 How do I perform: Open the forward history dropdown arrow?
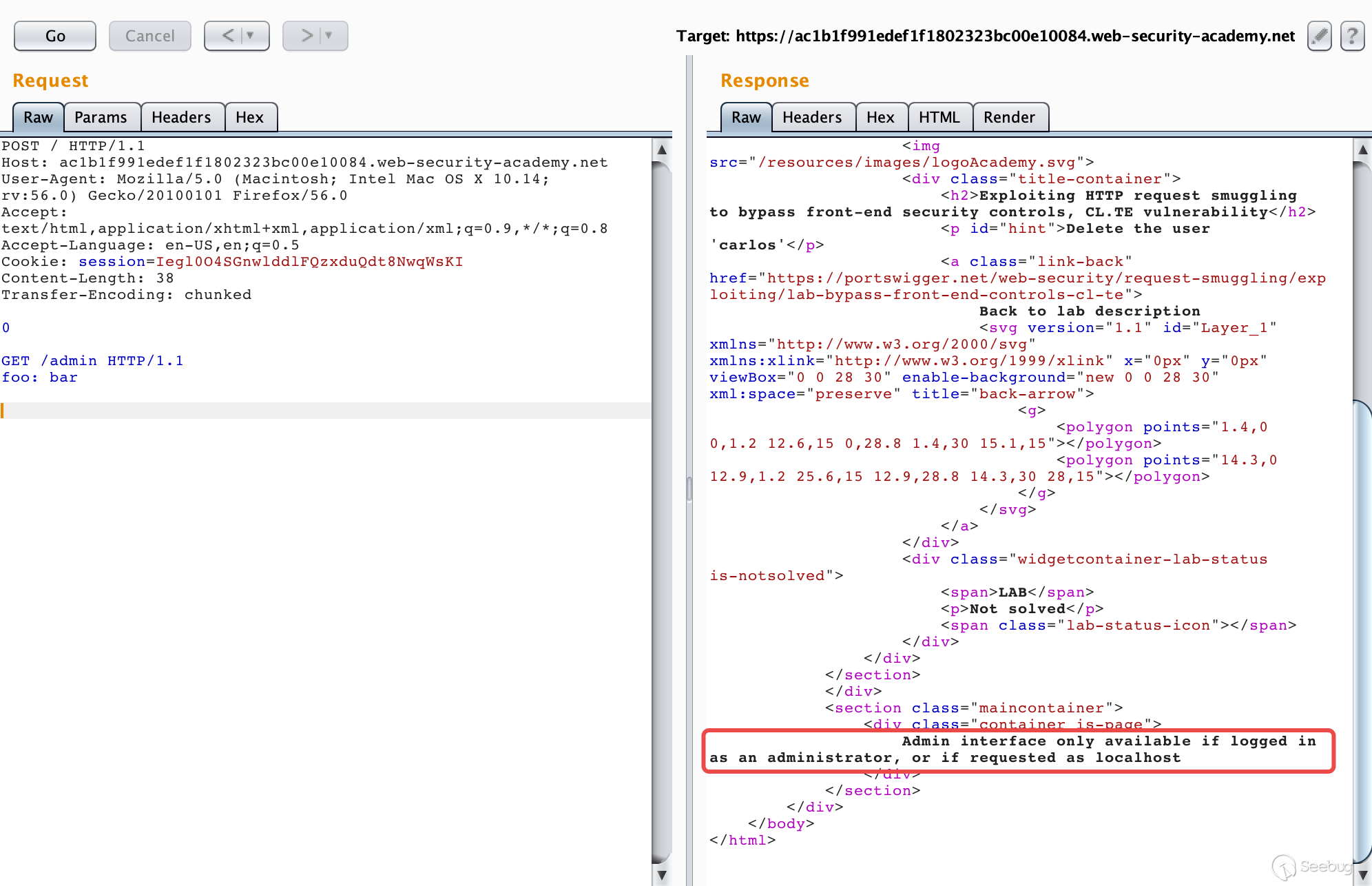(x=329, y=36)
